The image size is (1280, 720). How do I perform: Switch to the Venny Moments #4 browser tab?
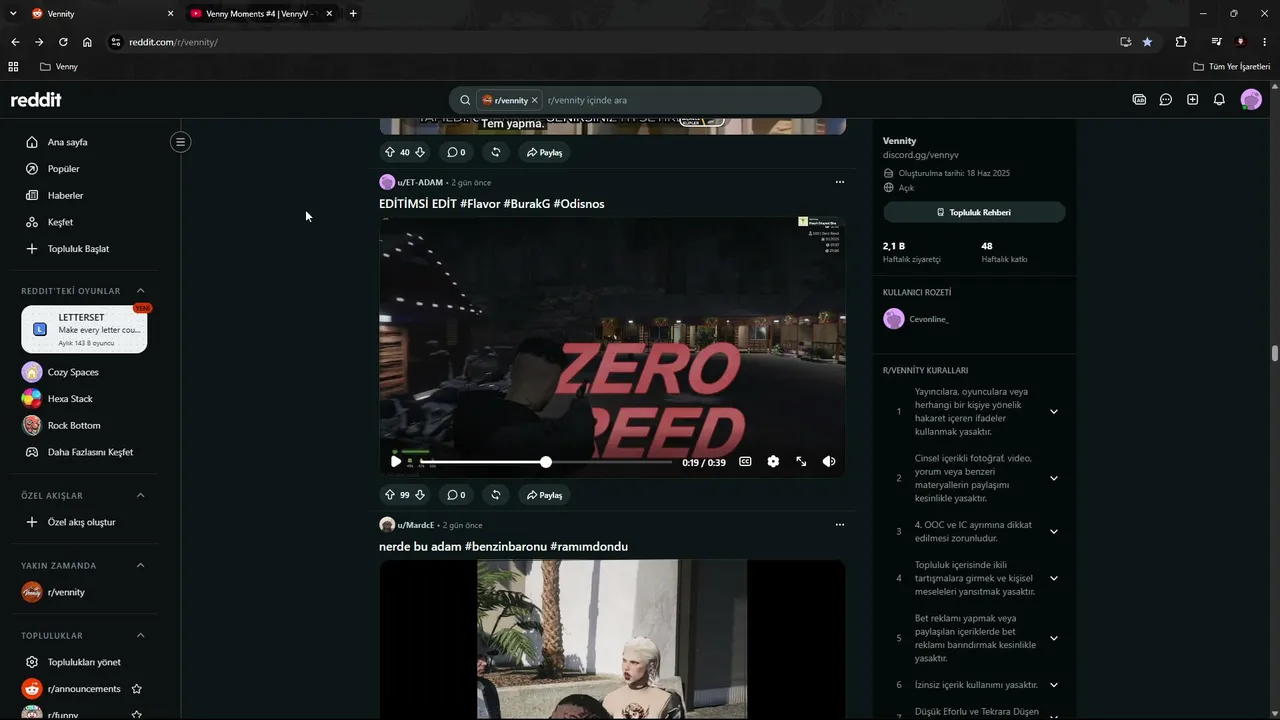(261, 14)
